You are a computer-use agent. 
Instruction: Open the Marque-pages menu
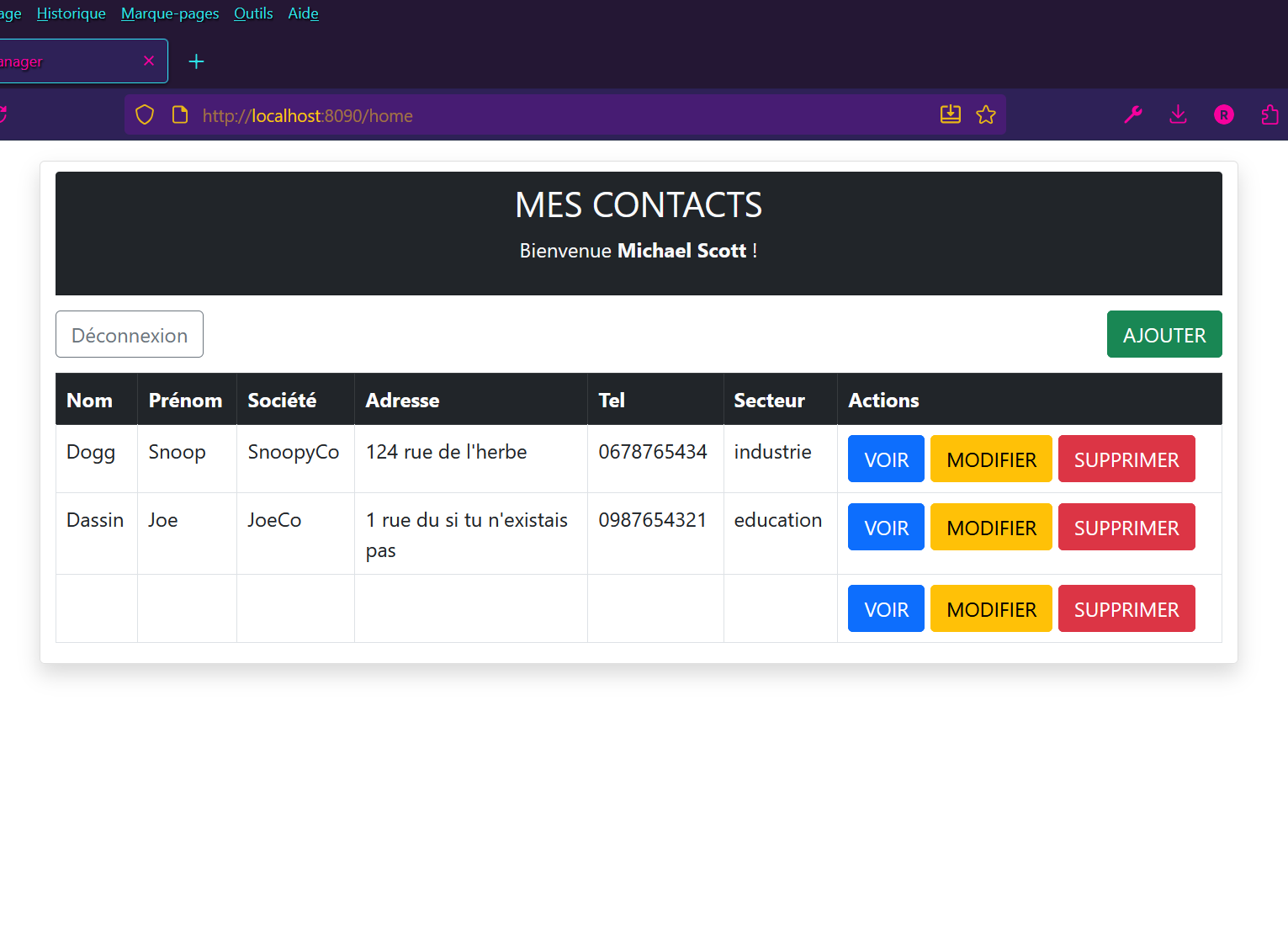170,13
